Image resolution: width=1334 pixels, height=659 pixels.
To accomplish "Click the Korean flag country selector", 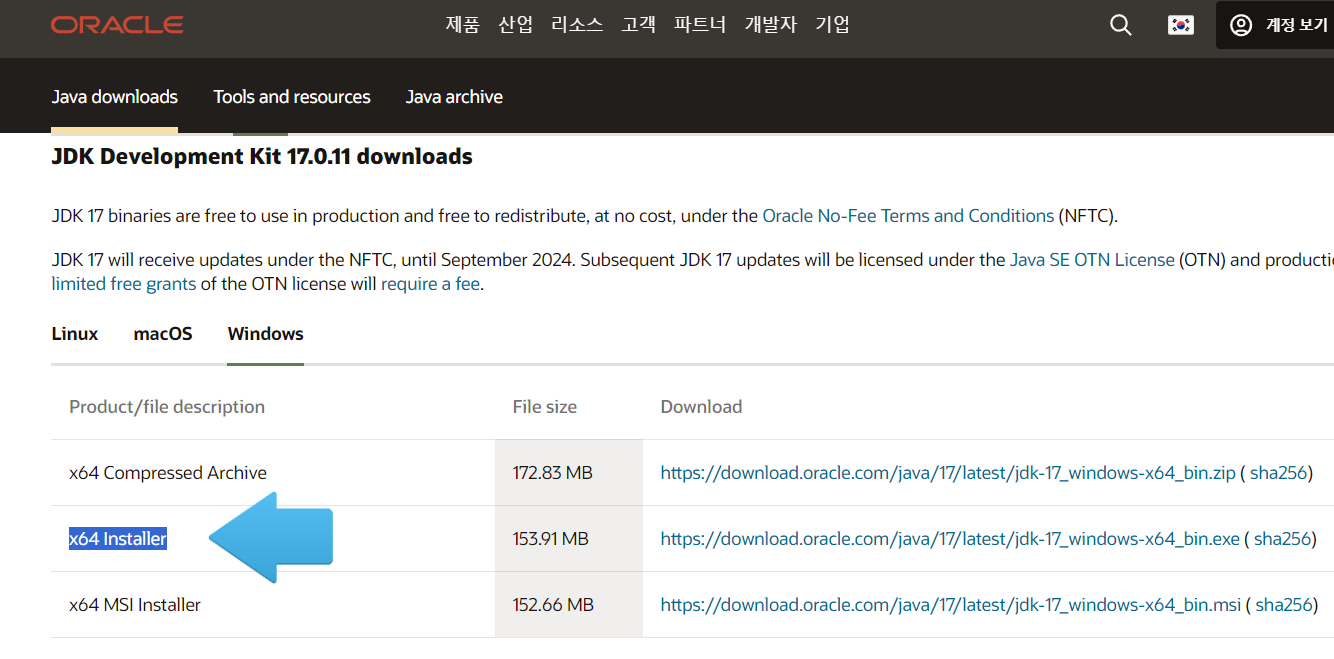I will (x=1181, y=25).
